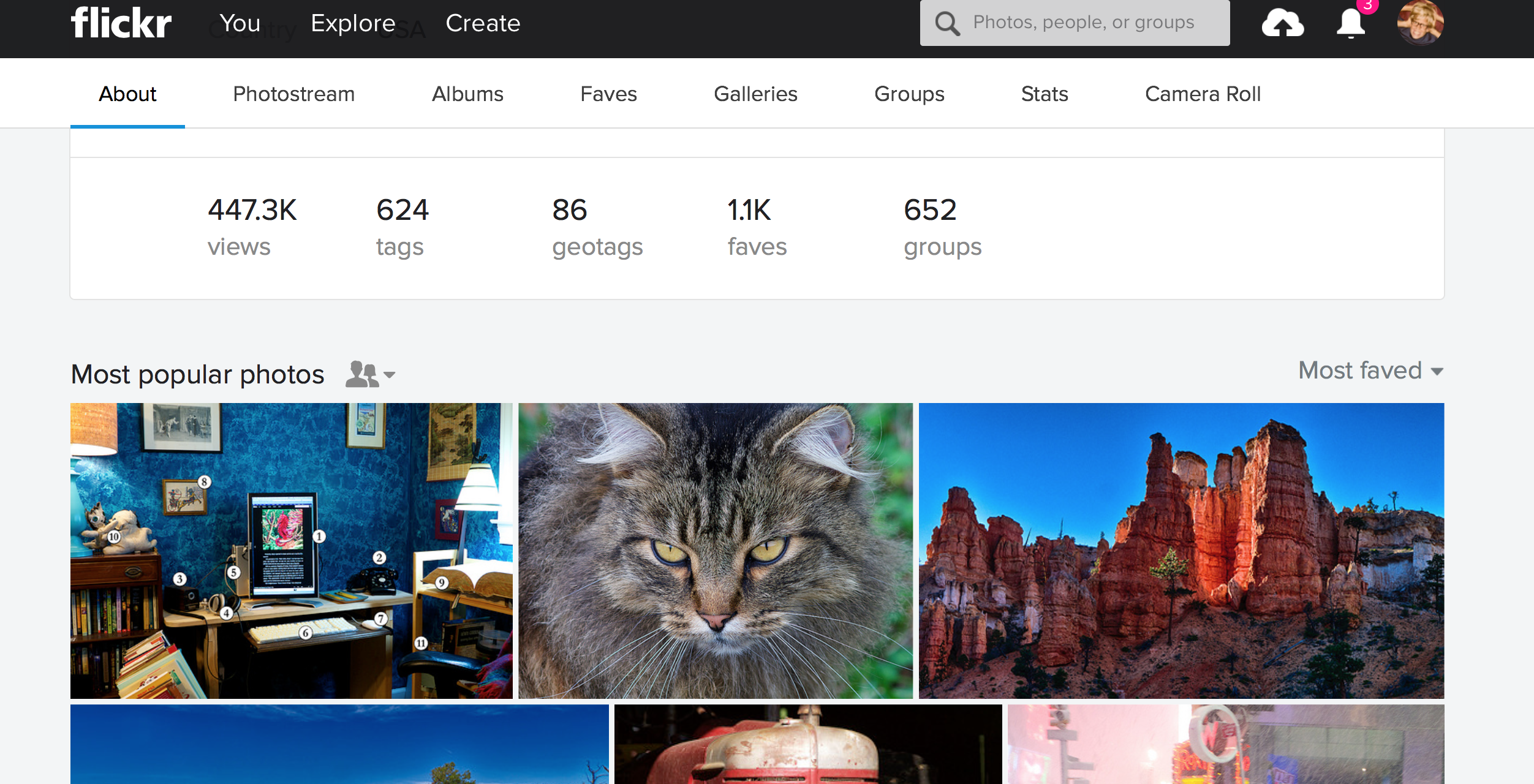
Task: Open the cat photo thumbnail
Action: point(715,550)
